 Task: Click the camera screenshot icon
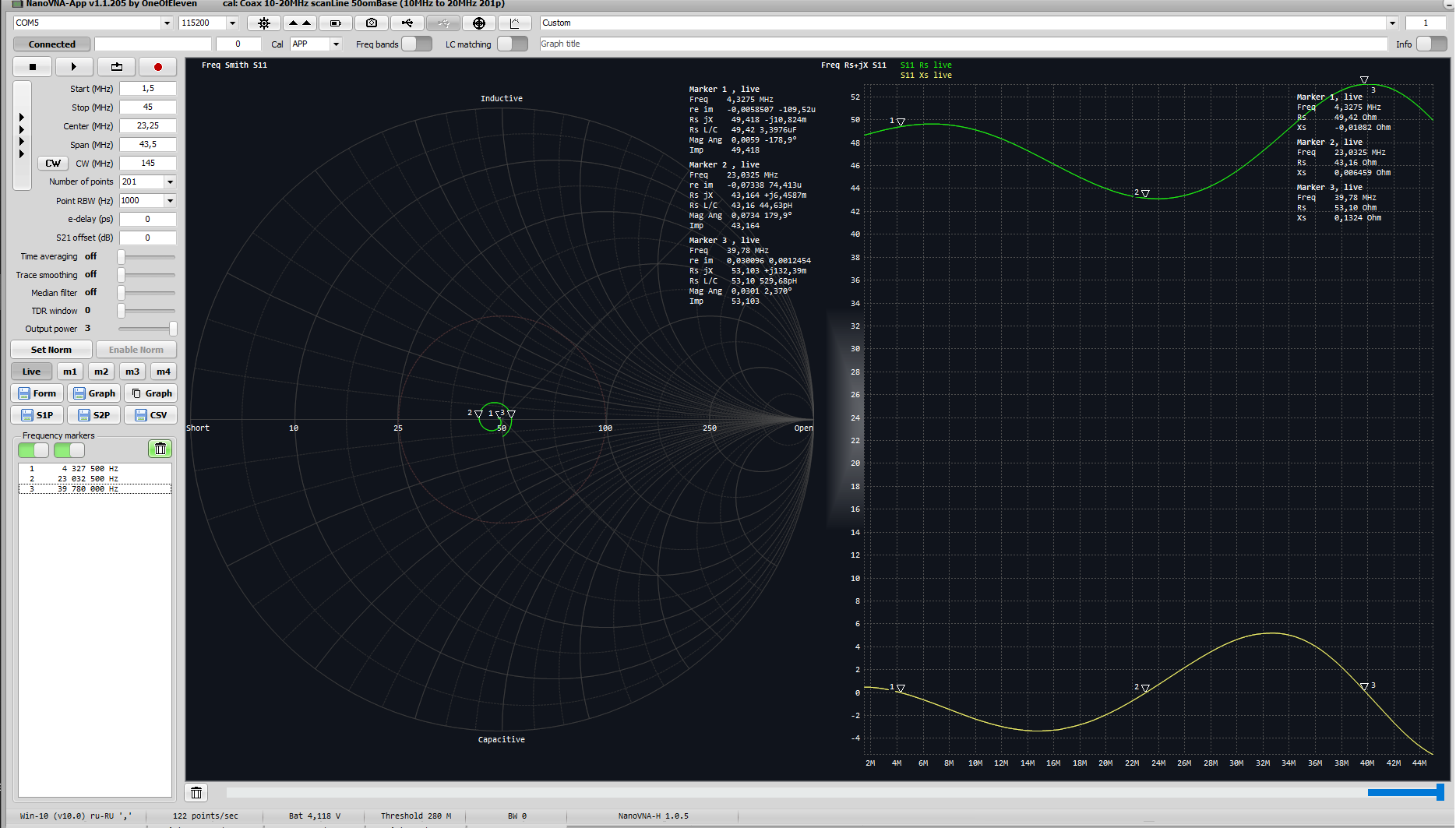pyautogui.click(x=372, y=23)
